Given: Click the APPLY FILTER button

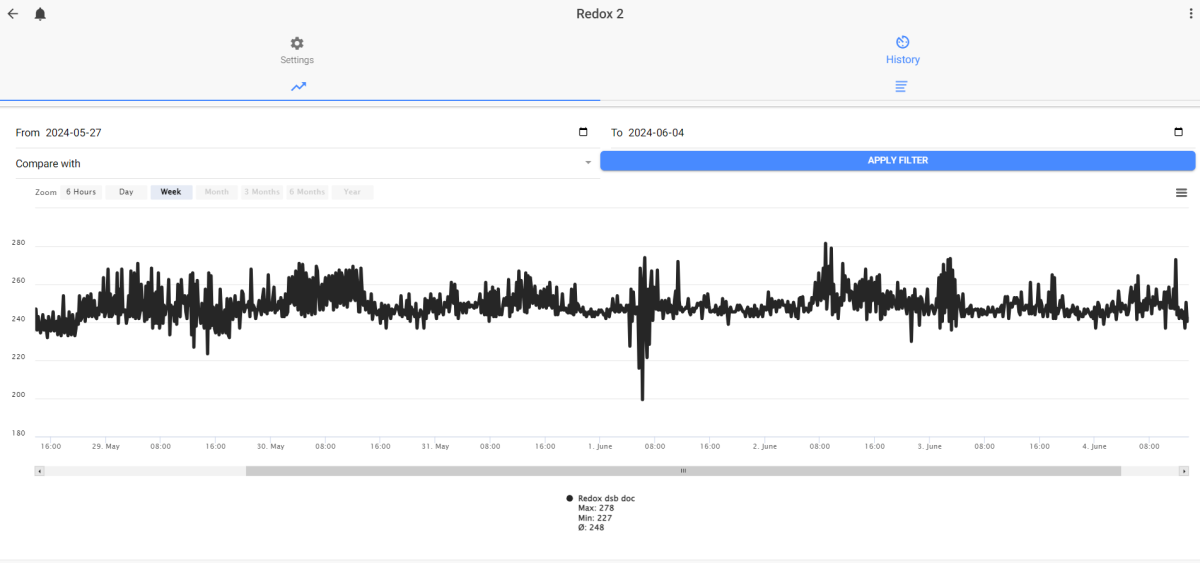Looking at the screenshot, I should pos(898,160).
